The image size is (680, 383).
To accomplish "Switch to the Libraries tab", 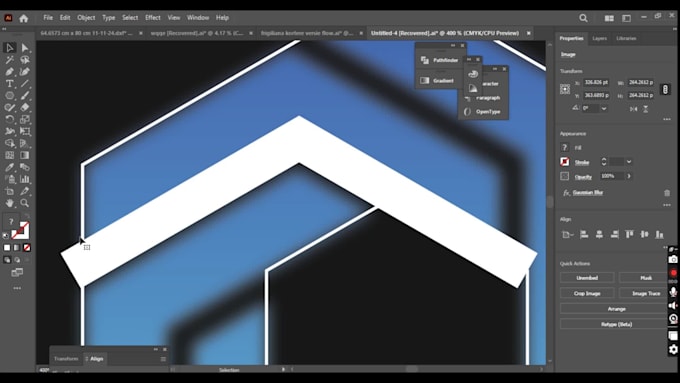I will coord(626,39).
